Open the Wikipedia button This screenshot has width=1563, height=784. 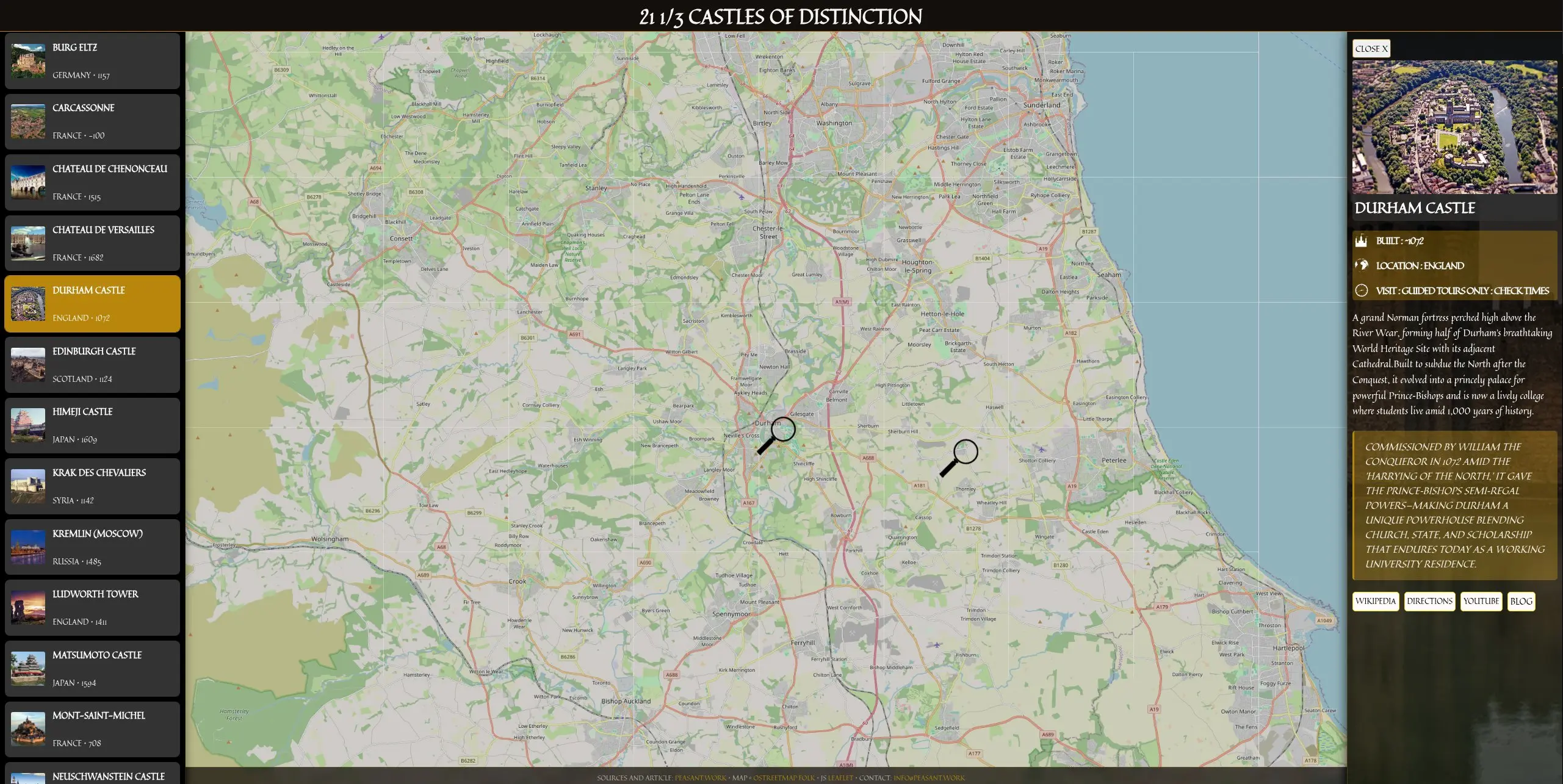(1375, 601)
